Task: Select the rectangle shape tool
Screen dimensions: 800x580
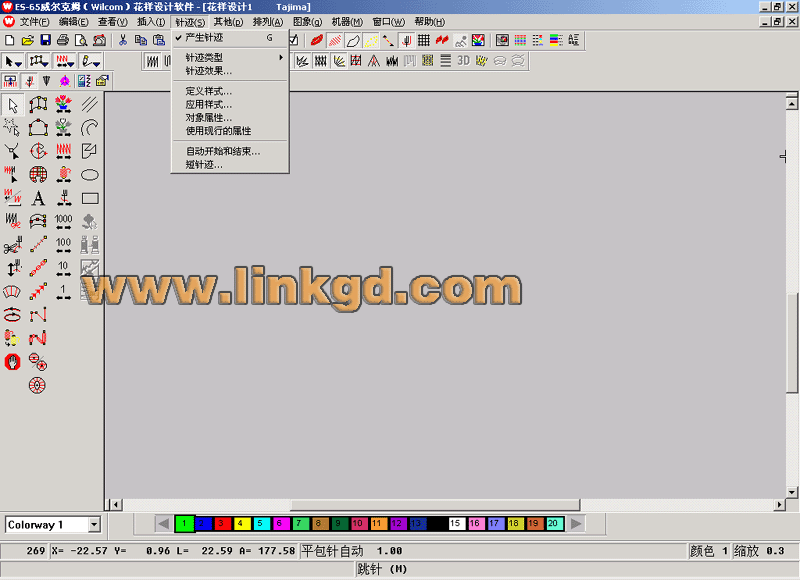Action: coord(89,198)
